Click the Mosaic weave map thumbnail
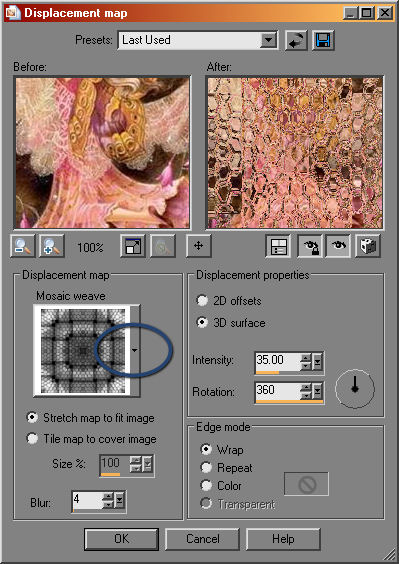Screen dimensions: 399x564 82,350
